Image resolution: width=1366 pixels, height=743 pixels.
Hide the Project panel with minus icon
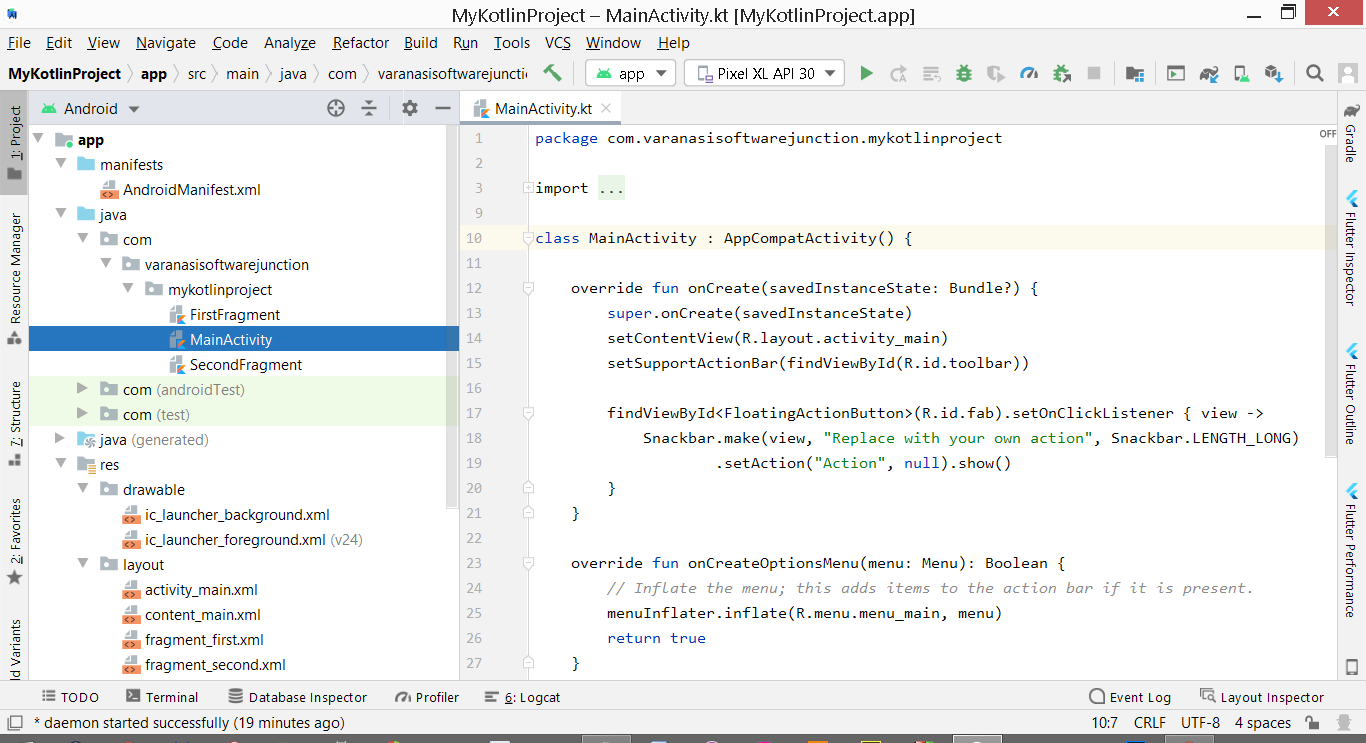click(x=443, y=108)
